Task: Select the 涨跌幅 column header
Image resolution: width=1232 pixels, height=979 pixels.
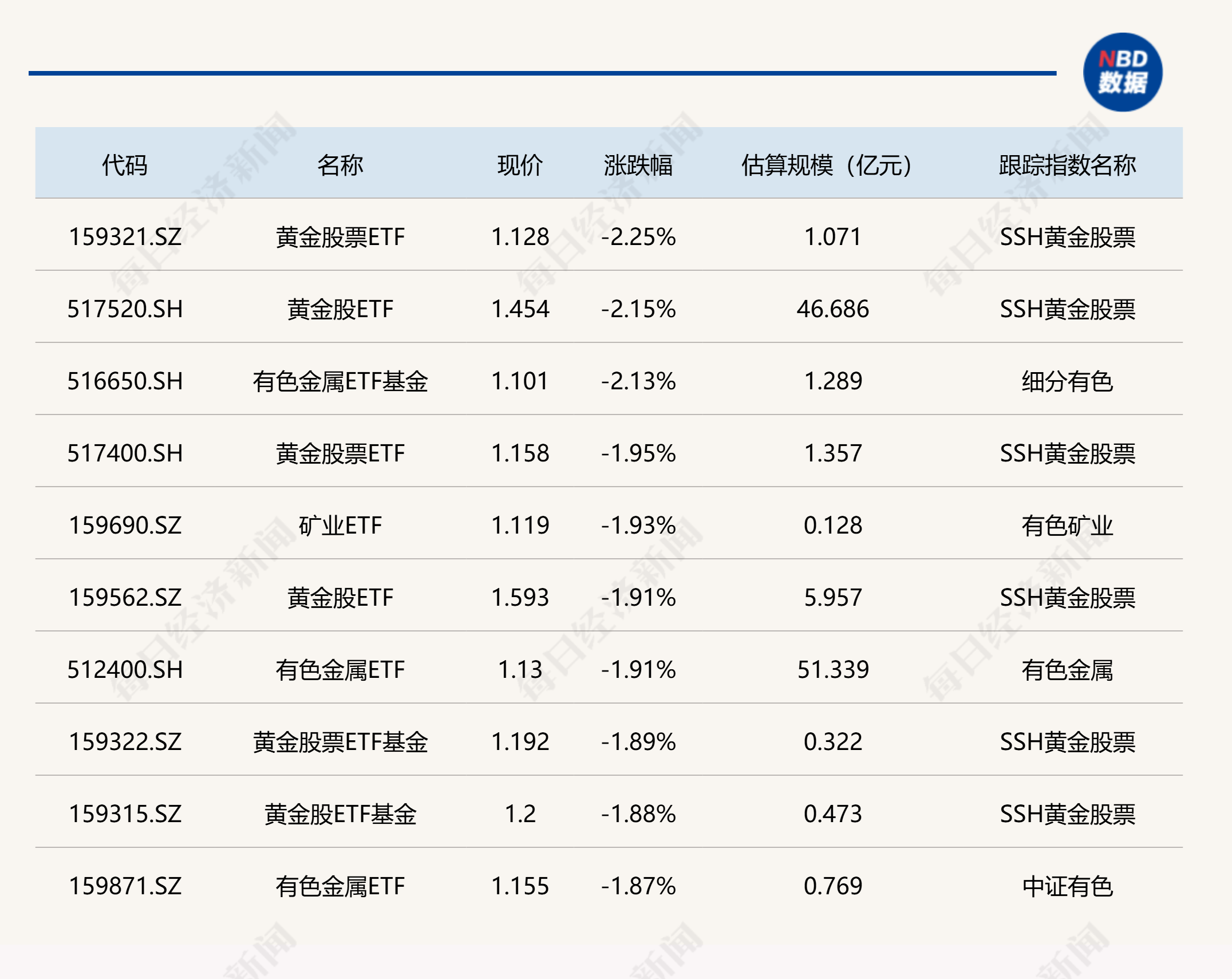Action: [638, 165]
